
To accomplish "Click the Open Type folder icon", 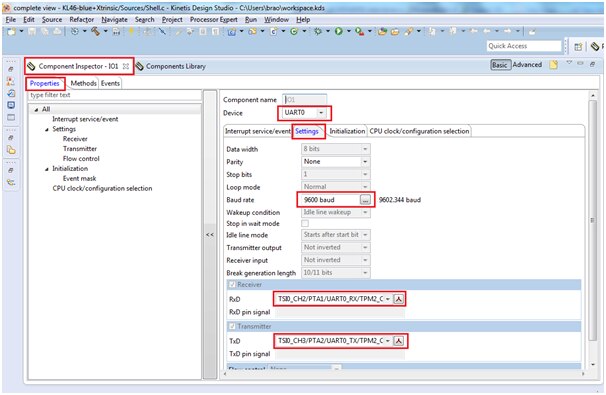I will click(383, 32).
